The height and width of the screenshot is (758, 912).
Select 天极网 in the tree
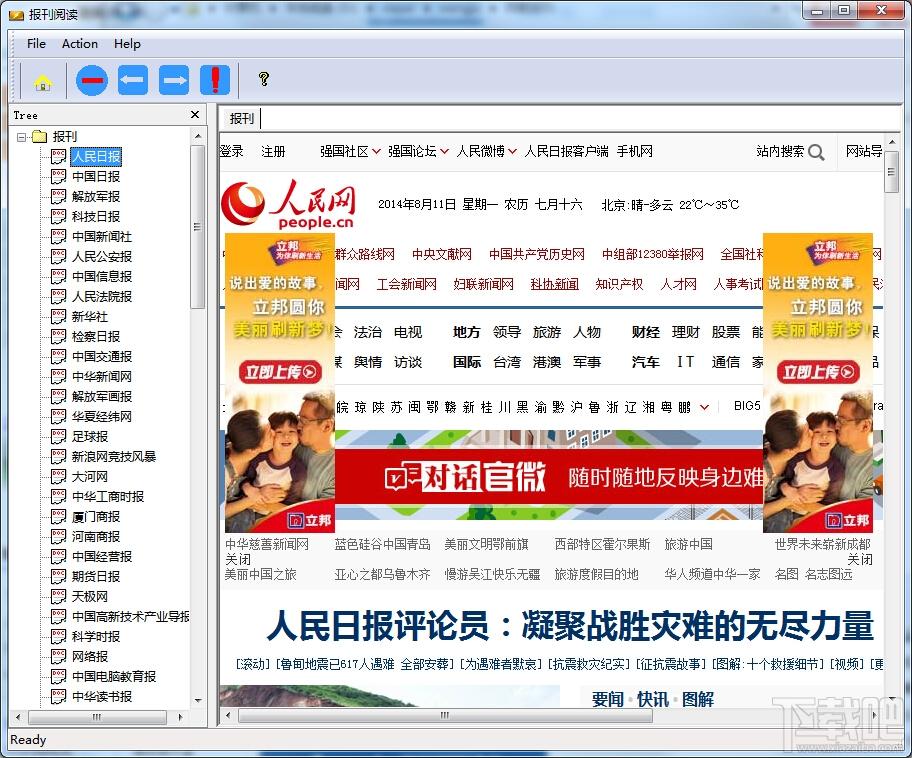tap(90, 596)
